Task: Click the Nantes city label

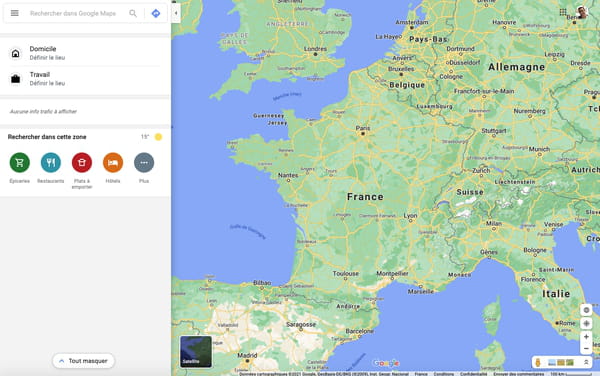Action: click(x=288, y=175)
